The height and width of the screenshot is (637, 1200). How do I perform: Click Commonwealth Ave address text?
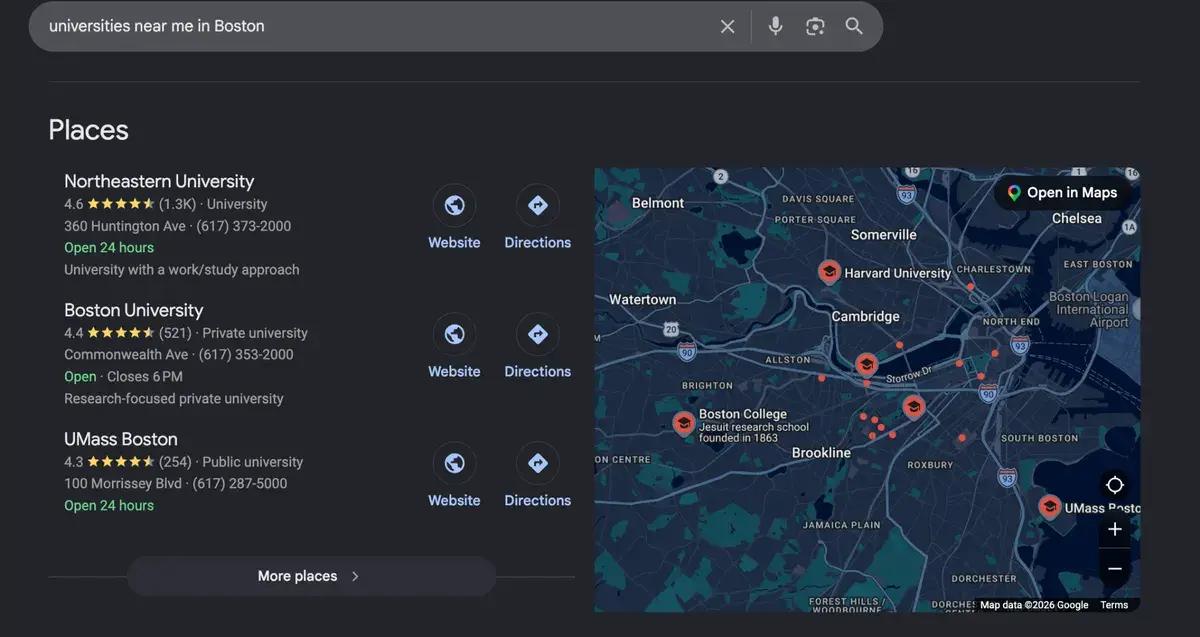coord(126,355)
